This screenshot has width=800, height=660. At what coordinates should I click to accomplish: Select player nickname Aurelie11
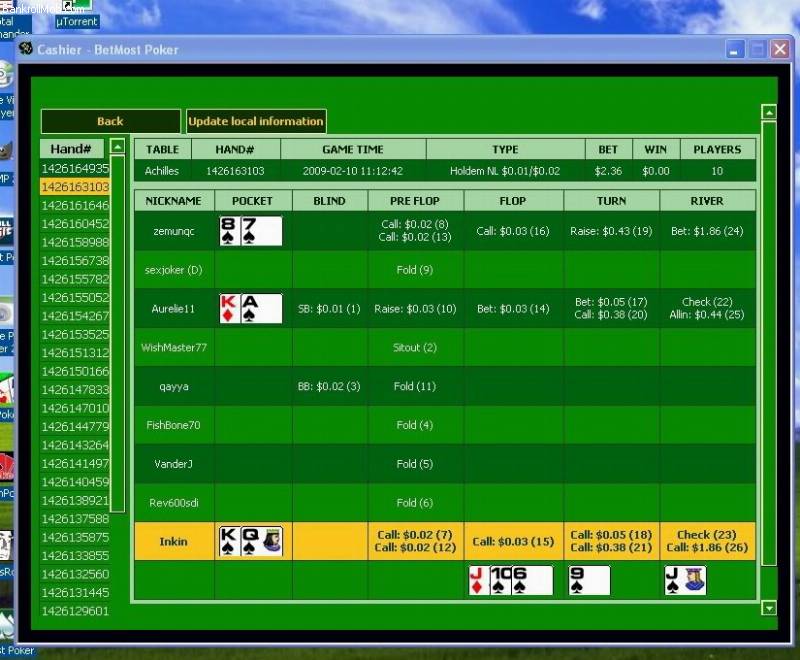tap(174, 309)
